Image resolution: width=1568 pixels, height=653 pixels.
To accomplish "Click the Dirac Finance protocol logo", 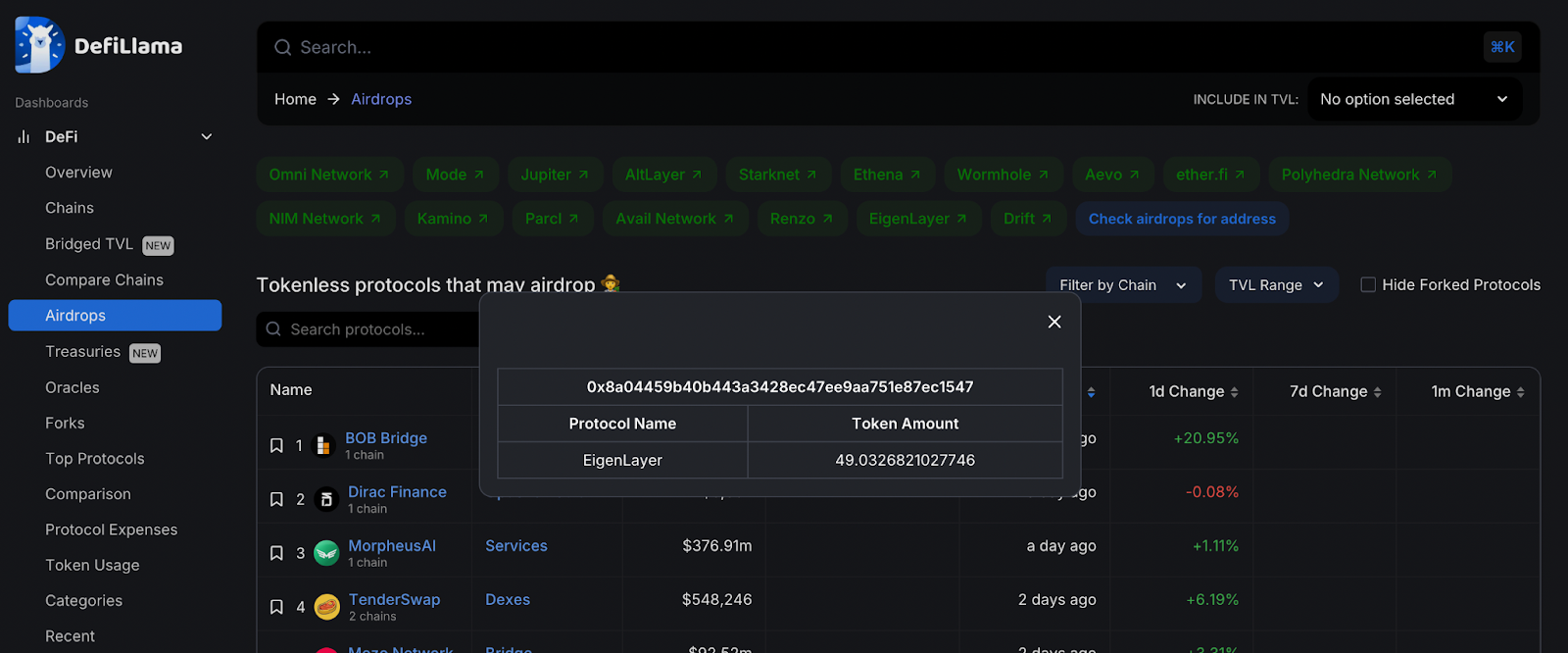I will click(326, 500).
